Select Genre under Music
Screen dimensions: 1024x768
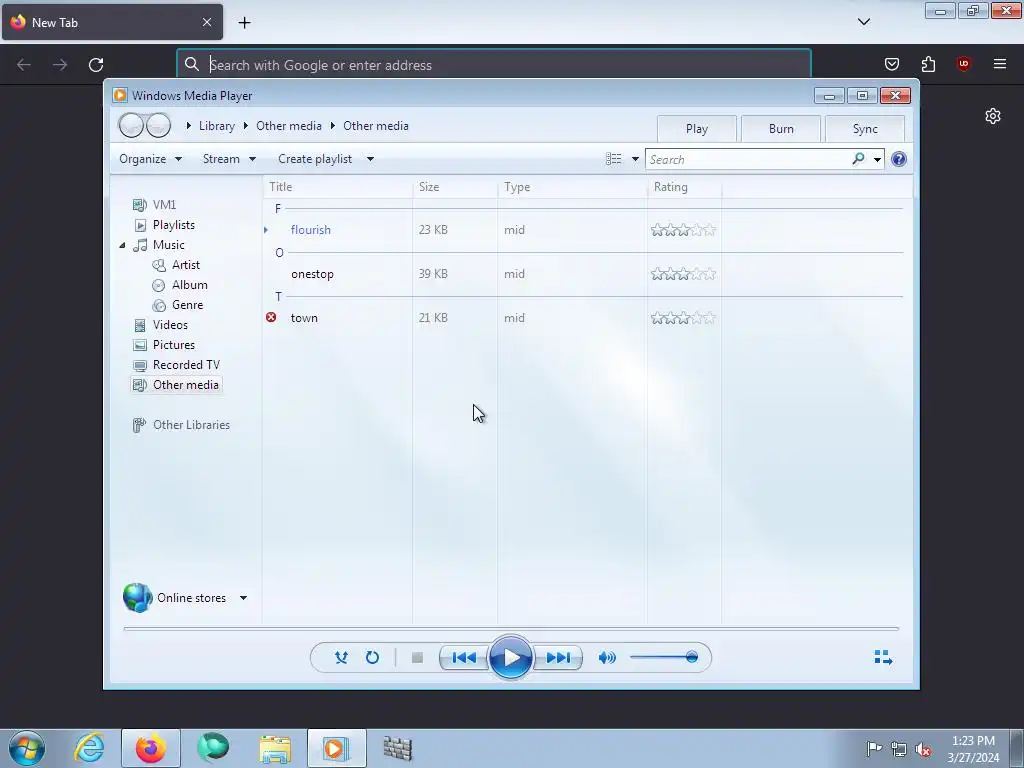tap(187, 305)
